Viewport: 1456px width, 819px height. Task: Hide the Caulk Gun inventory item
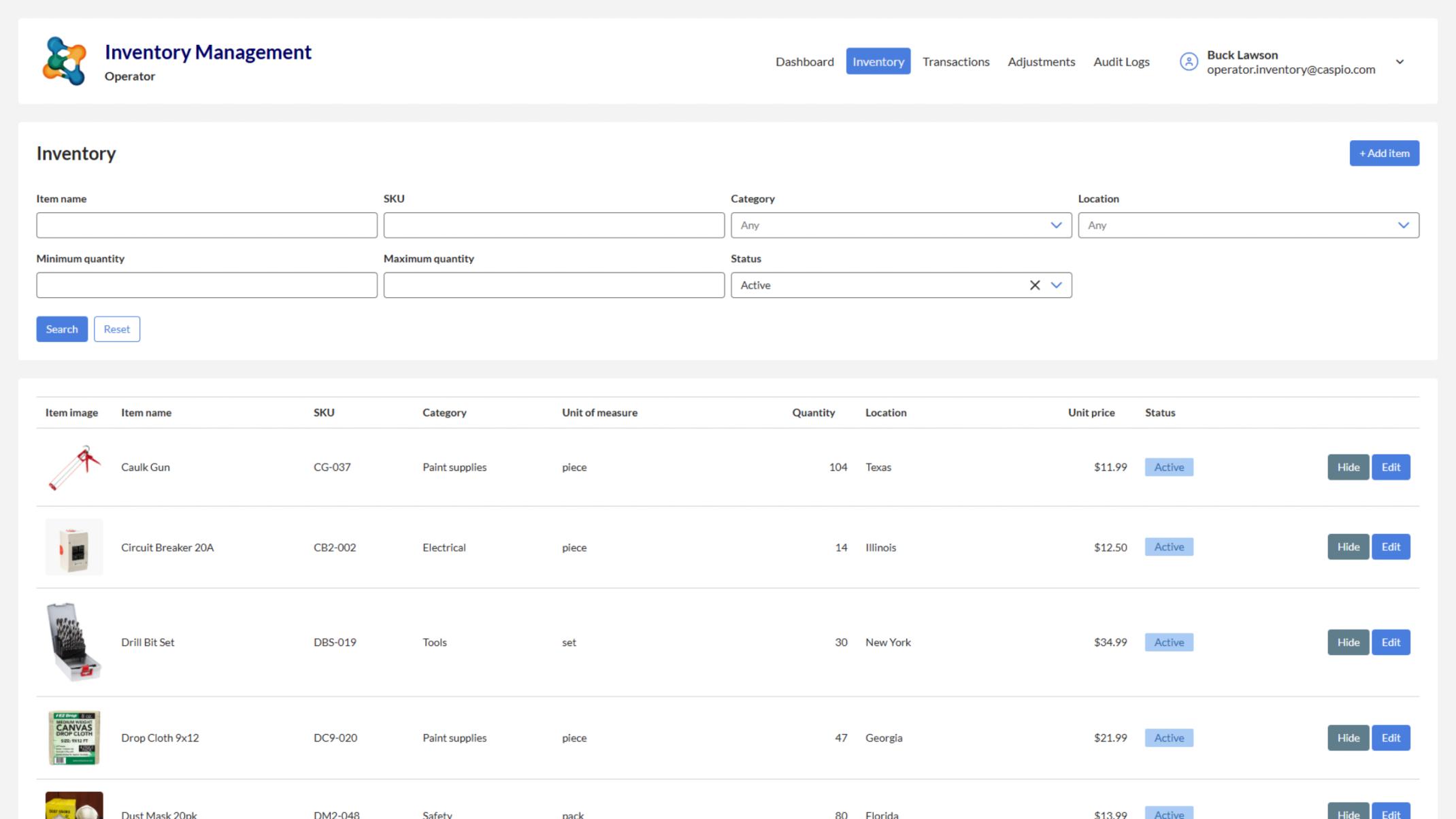tap(1348, 467)
